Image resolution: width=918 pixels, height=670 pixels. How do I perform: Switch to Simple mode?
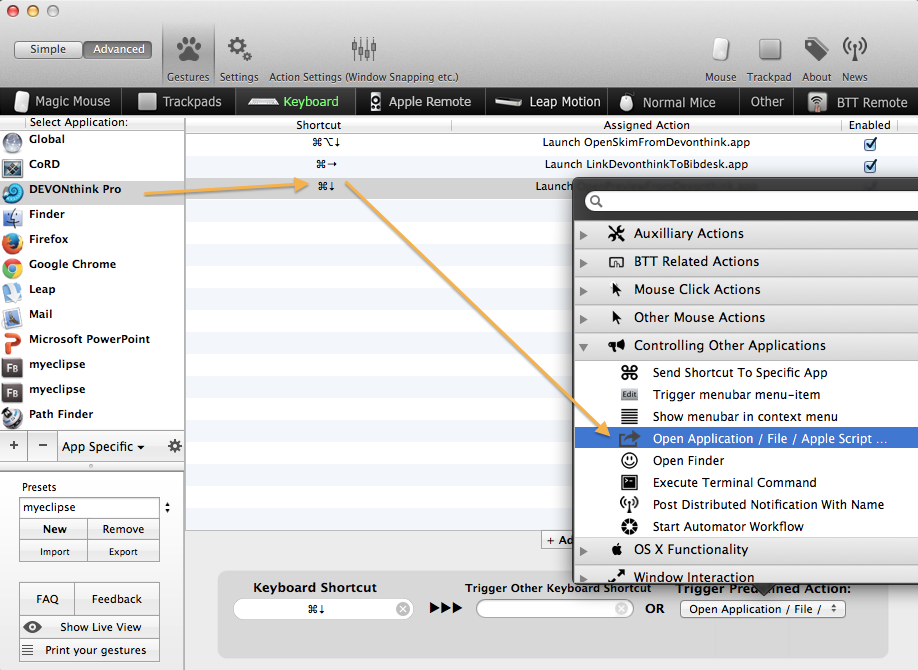[x=48, y=49]
